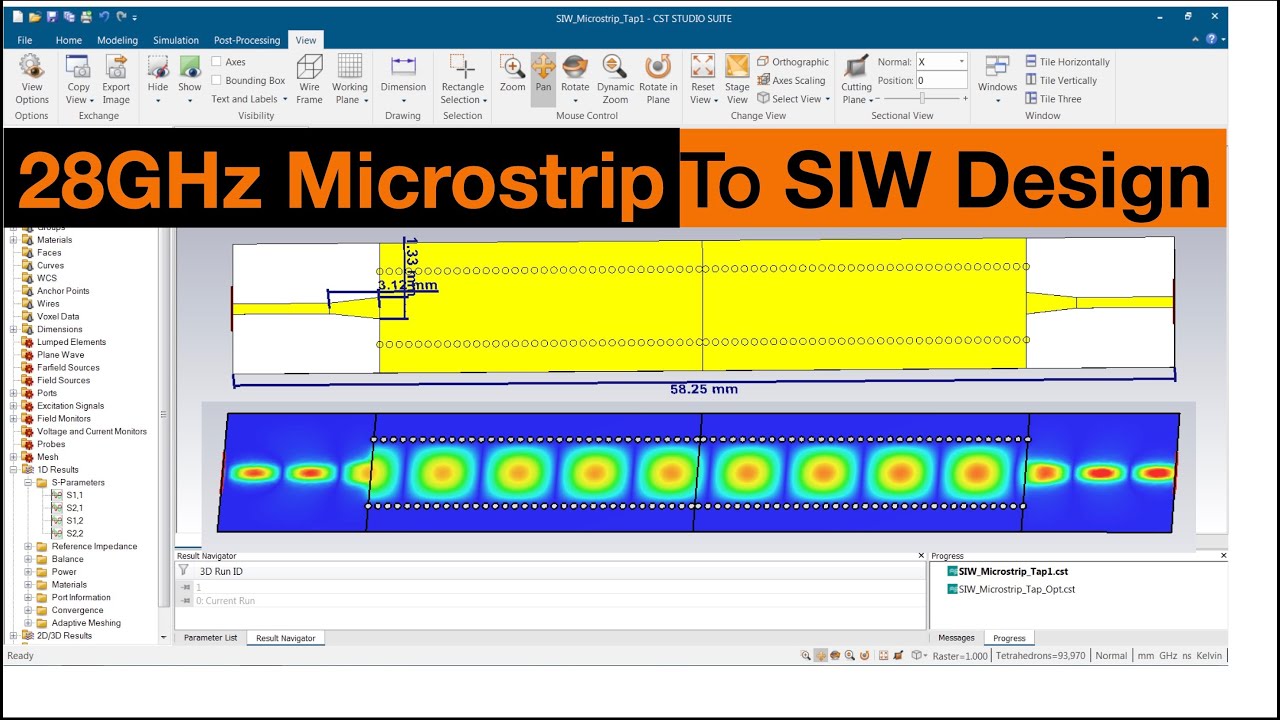The height and width of the screenshot is (720, 1280).
Task: Activate Rotate in Plane mode
Action: (x=658, y=79)
